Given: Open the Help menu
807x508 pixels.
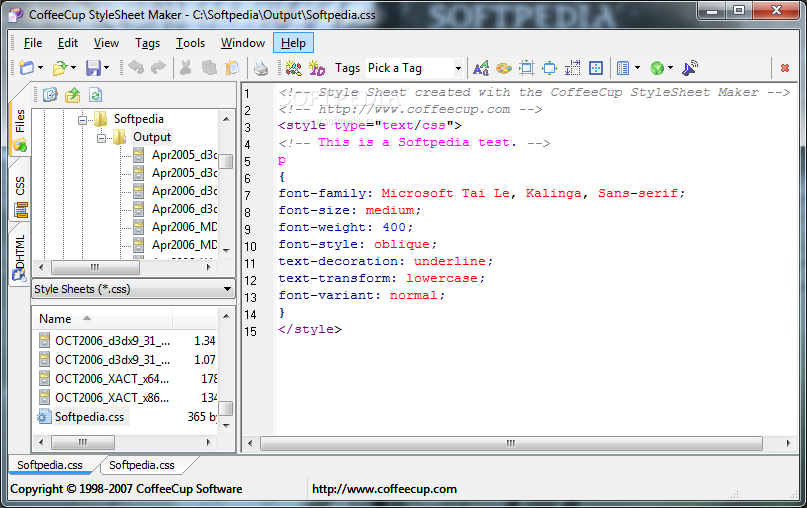Looking at the screenshot, I should coord(293,43).
